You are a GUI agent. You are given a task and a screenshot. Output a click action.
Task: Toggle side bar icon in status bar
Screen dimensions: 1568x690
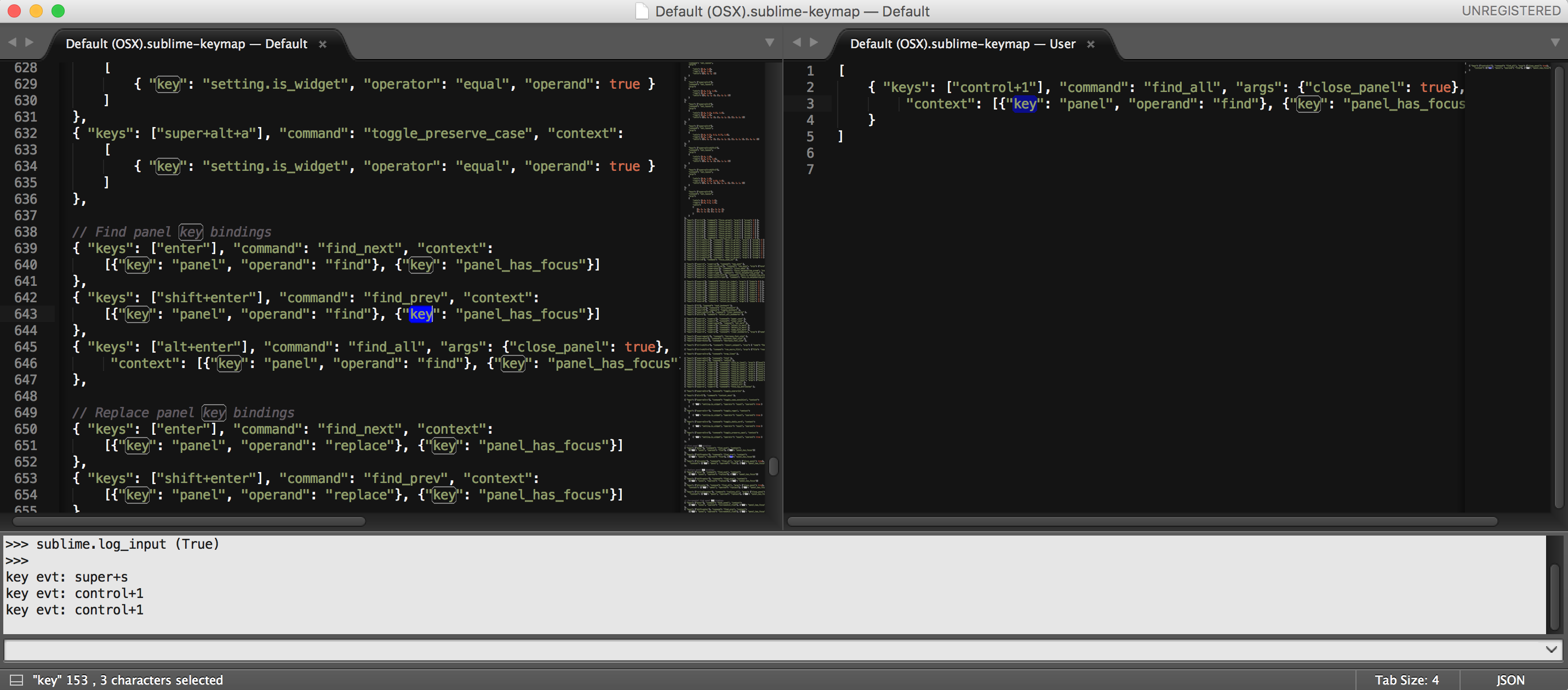(16, 680)
